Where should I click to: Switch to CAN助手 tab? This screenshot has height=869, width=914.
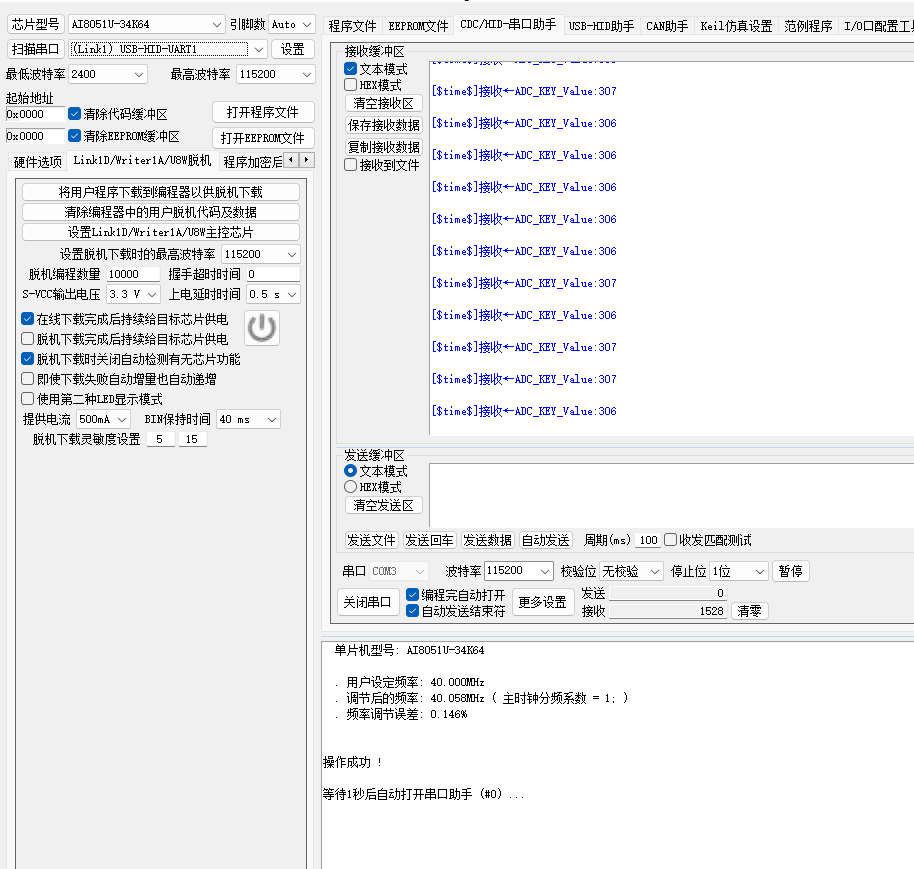667,26
